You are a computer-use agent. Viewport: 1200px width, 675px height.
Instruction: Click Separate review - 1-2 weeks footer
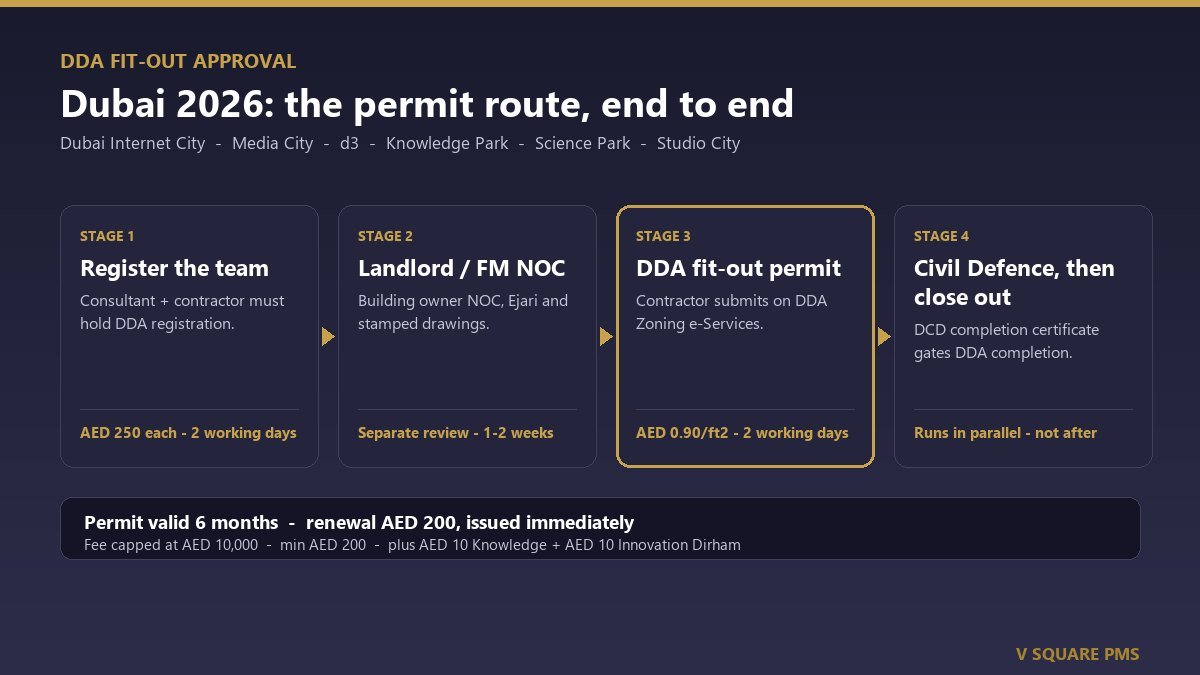(455, 433)
